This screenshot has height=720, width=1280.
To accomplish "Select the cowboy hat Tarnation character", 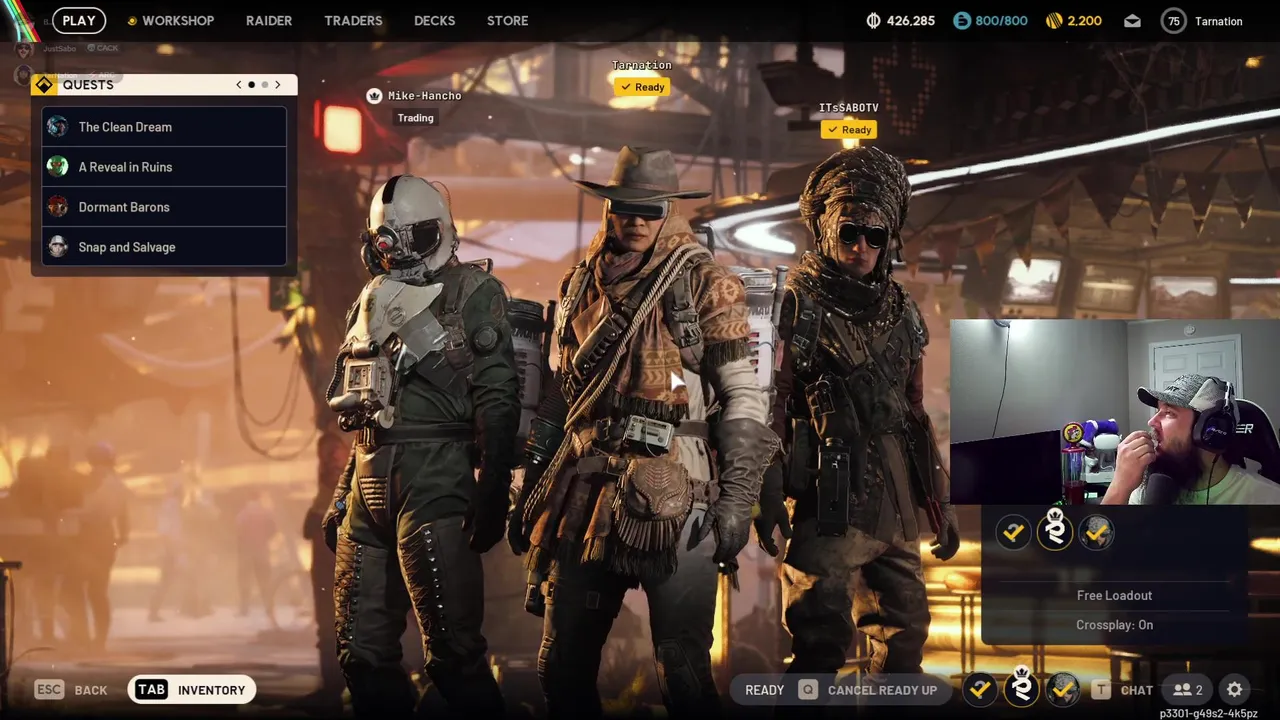I will click(x=640, y=420).
